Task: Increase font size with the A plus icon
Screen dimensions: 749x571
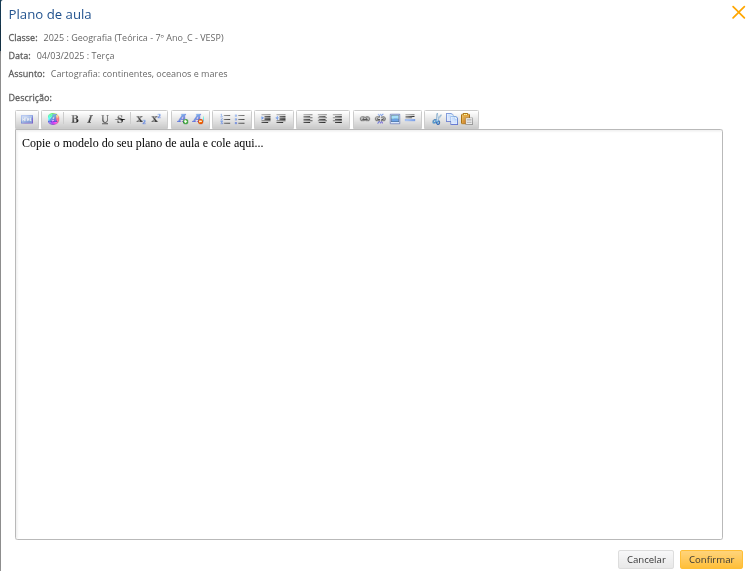Action: [x=182, y=119]
